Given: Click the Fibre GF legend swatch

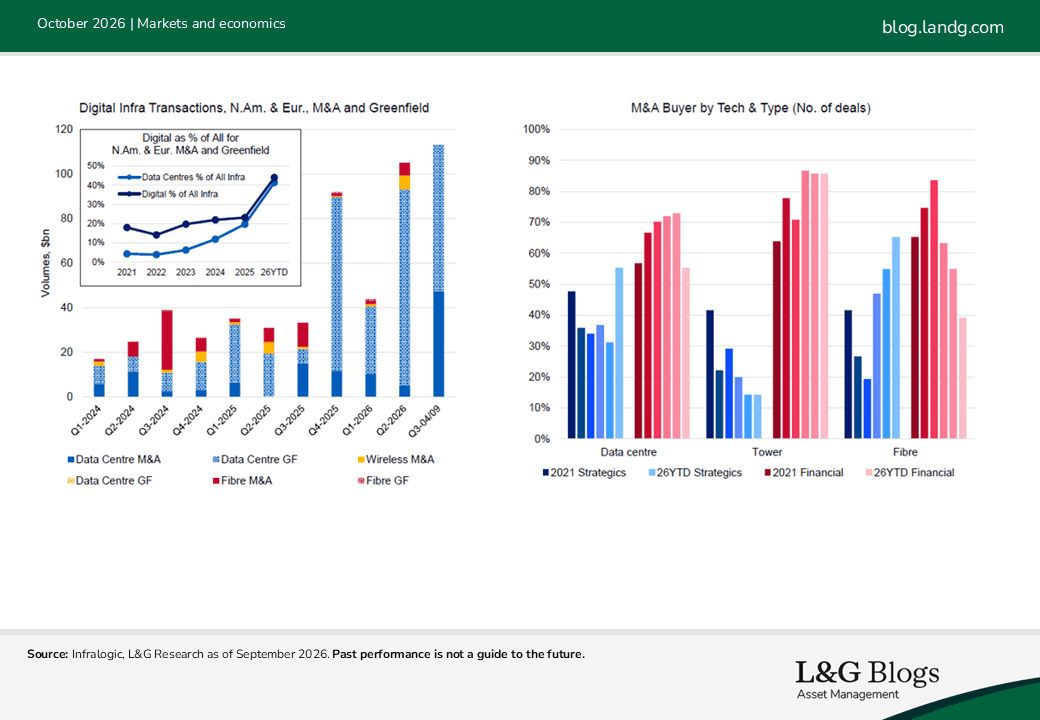Looking at the screenshot, I should 361,481.
